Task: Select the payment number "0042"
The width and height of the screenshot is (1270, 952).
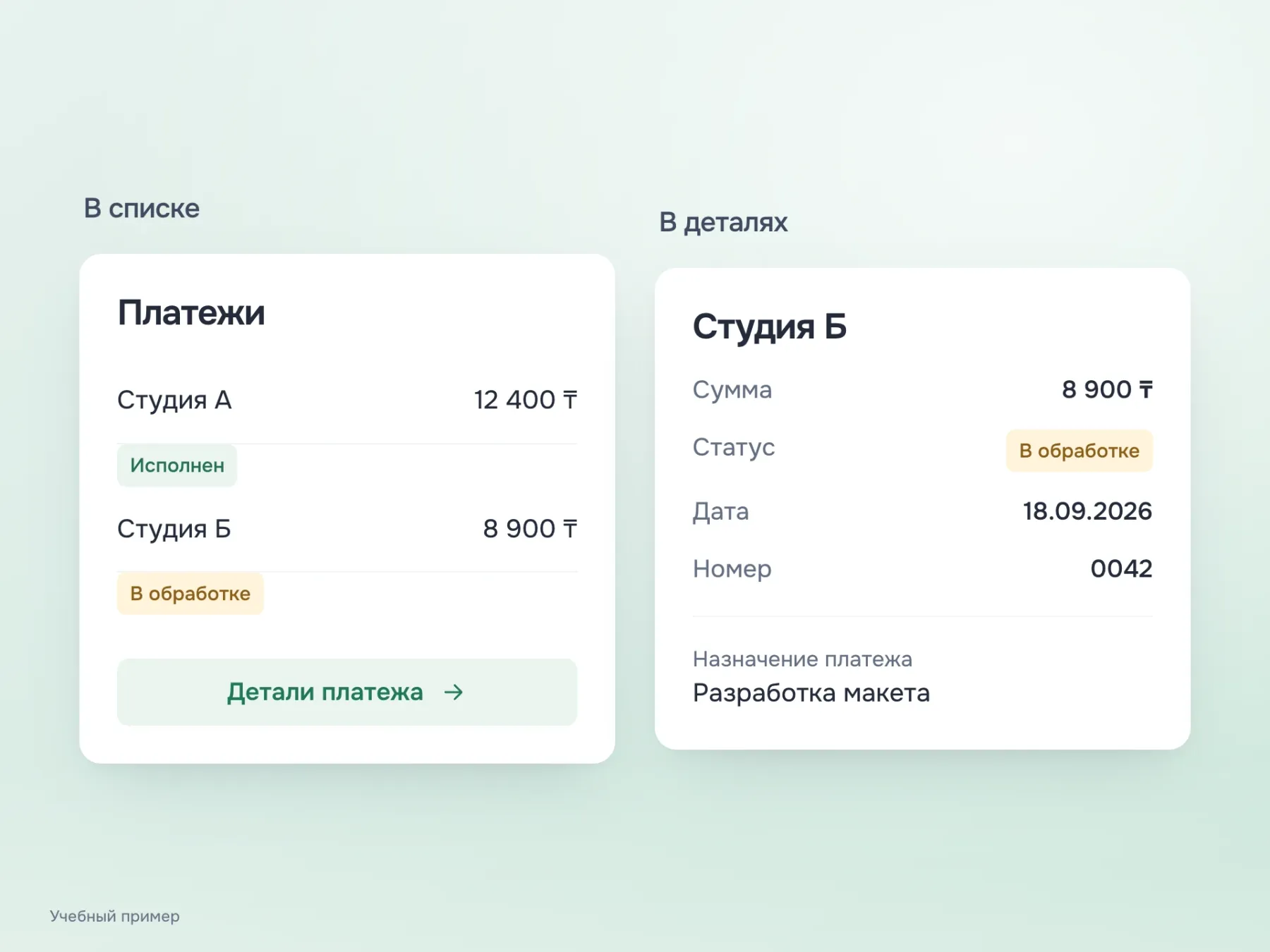Action: (x=1121, y=568)
